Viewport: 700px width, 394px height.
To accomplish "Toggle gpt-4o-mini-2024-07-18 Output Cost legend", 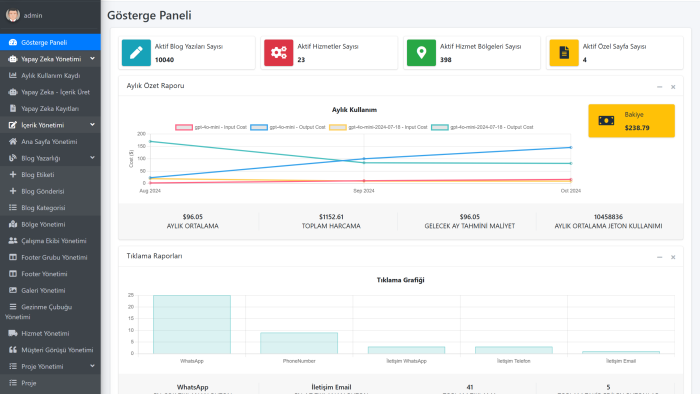I will tap(482, 127).
